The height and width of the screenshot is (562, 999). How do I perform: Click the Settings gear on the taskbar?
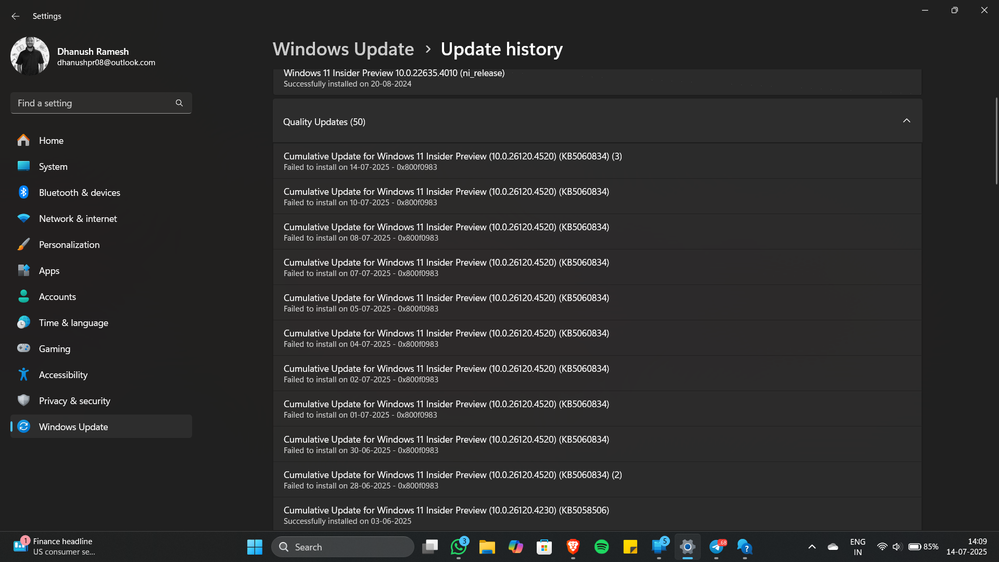[x=687, y=547]
